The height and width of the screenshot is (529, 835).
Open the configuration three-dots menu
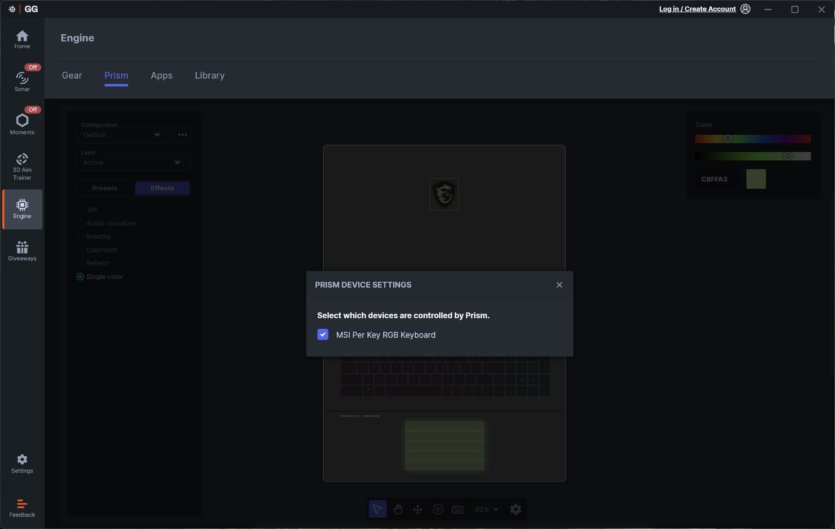(183, 135)
